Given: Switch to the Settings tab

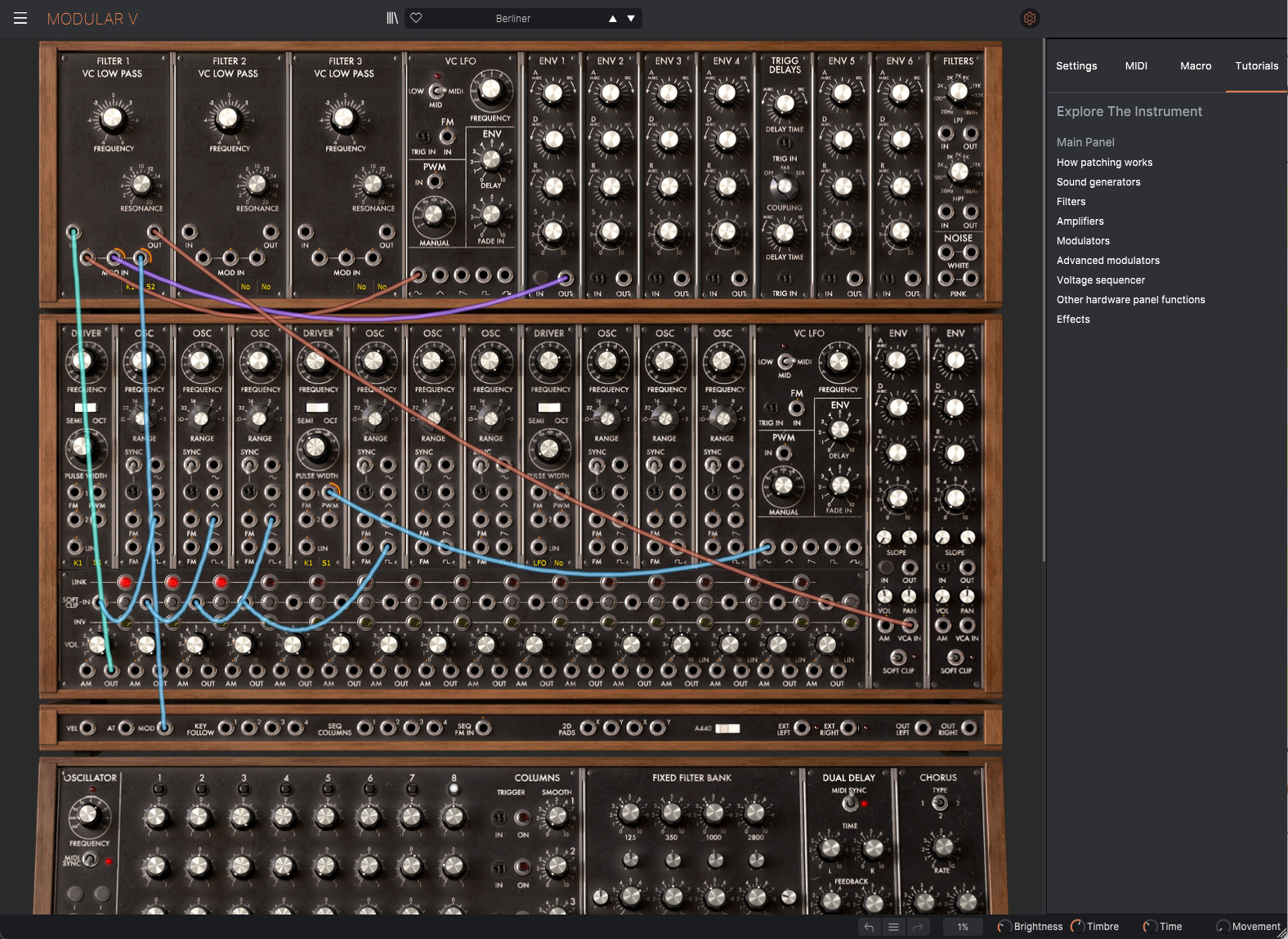Looking at the screenshot, I should point(1076,66).
